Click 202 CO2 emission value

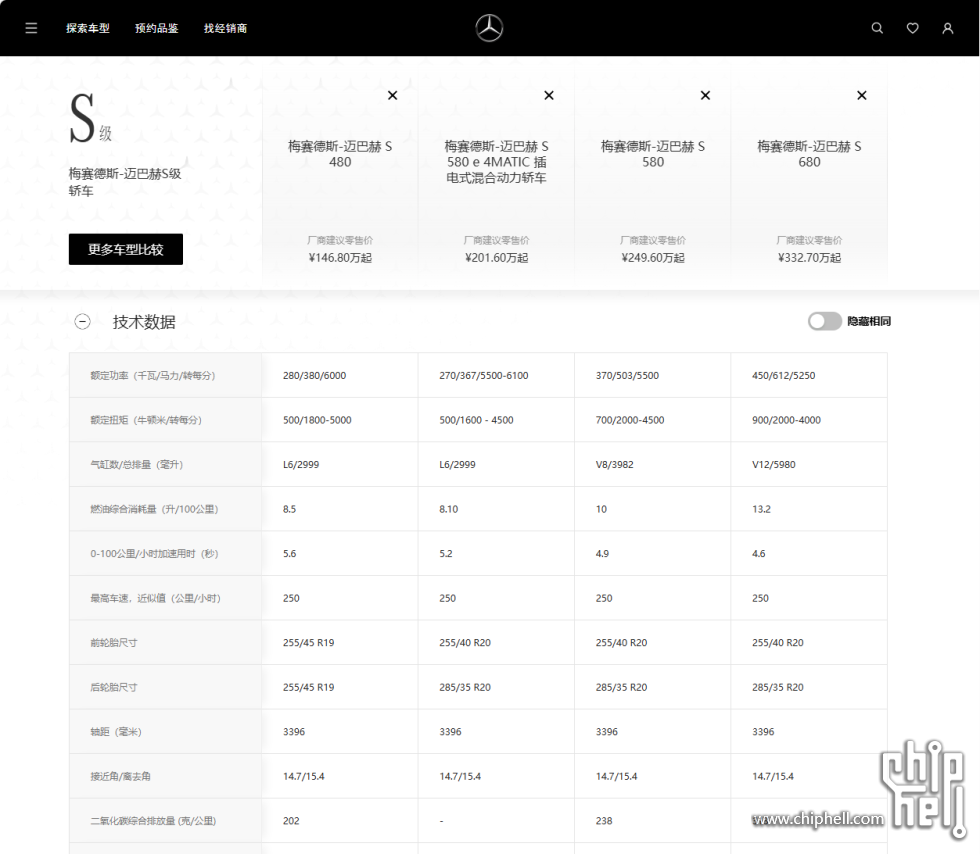pos(291,821)
